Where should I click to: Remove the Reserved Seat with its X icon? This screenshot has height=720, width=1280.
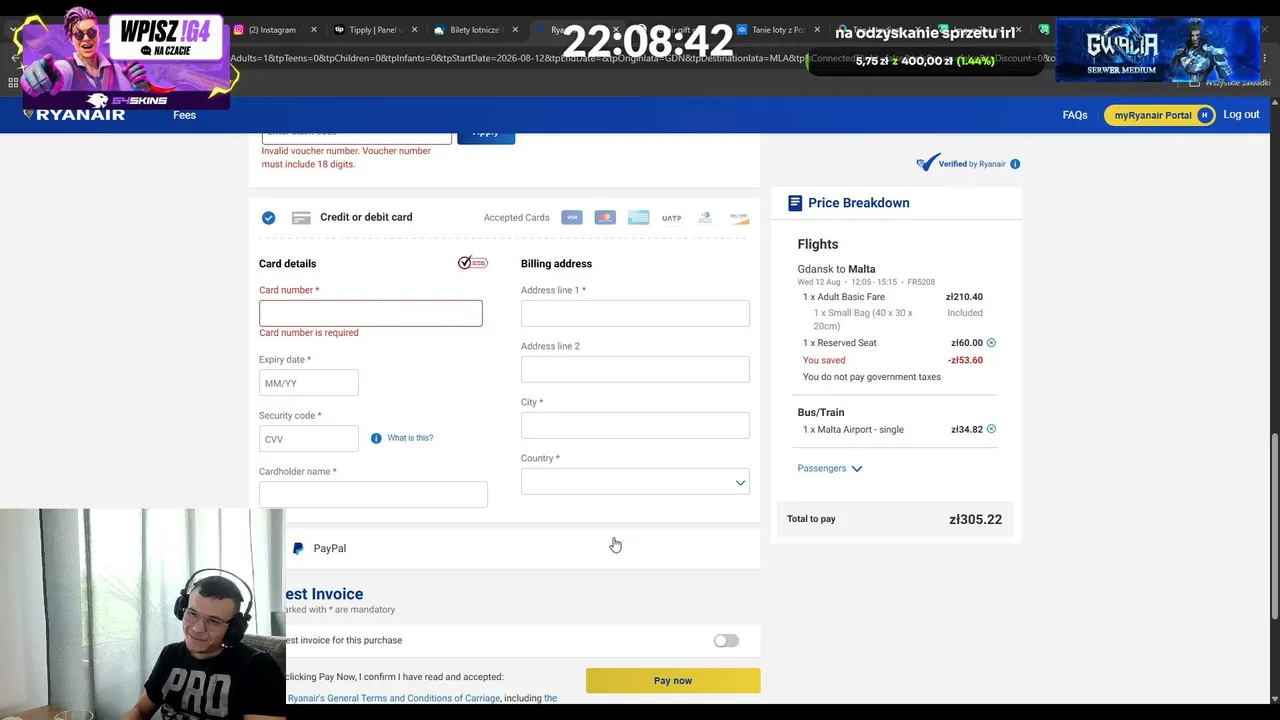[x=991, y=343]
